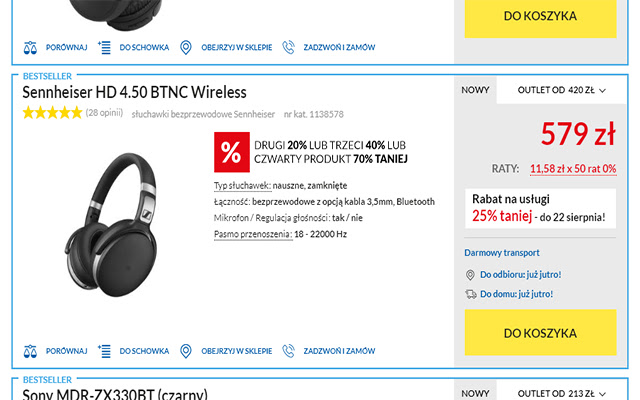Select the Nowy tab for Sony MDR-ZX330BT
This screenshot has height=400, width=640.
click(x=475, y=393)
